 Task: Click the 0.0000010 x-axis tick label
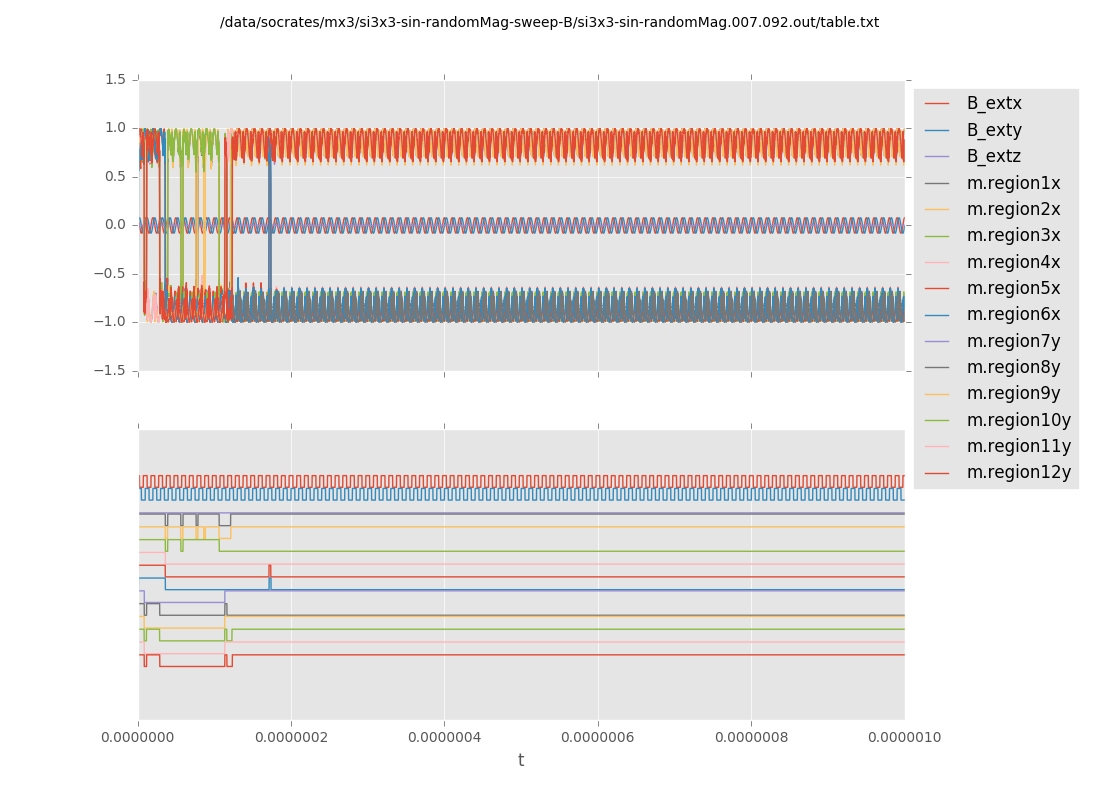click(x=904, y=738)
